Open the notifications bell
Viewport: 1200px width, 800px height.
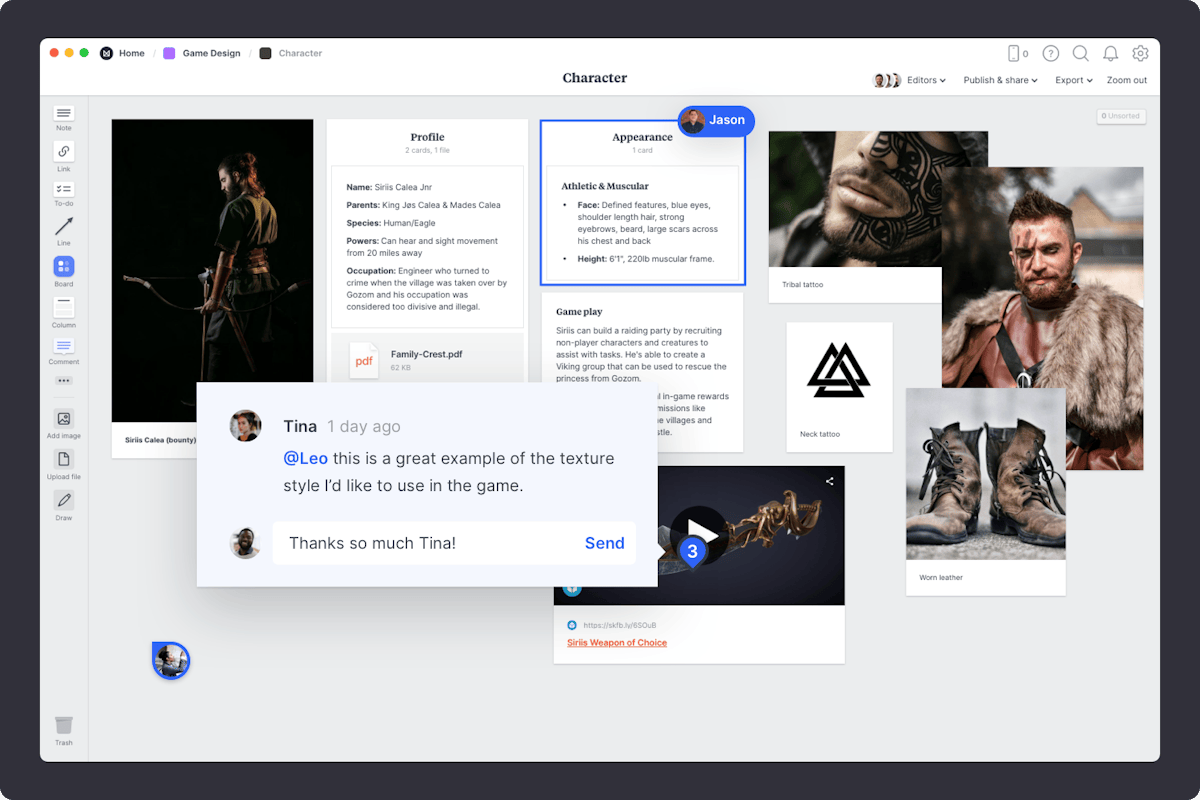point(1111,53)
